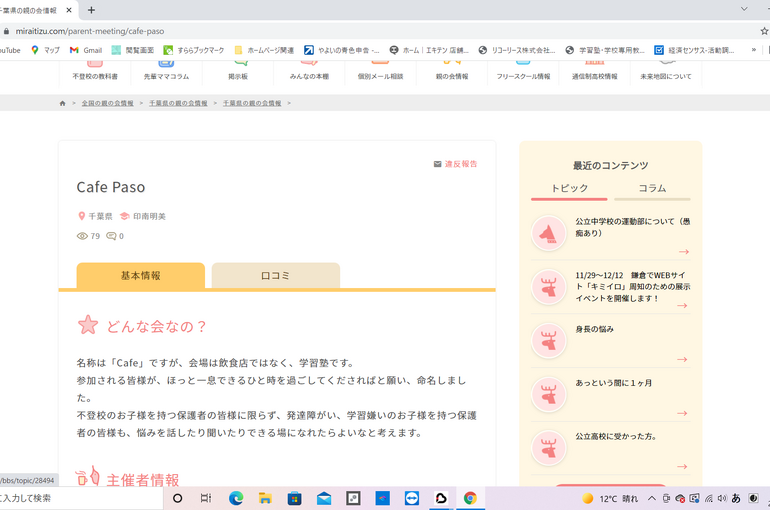The height and width of the screenshot is (510, 770).
Task: Open the Gmail bookmark
Action: pos(85,50)
